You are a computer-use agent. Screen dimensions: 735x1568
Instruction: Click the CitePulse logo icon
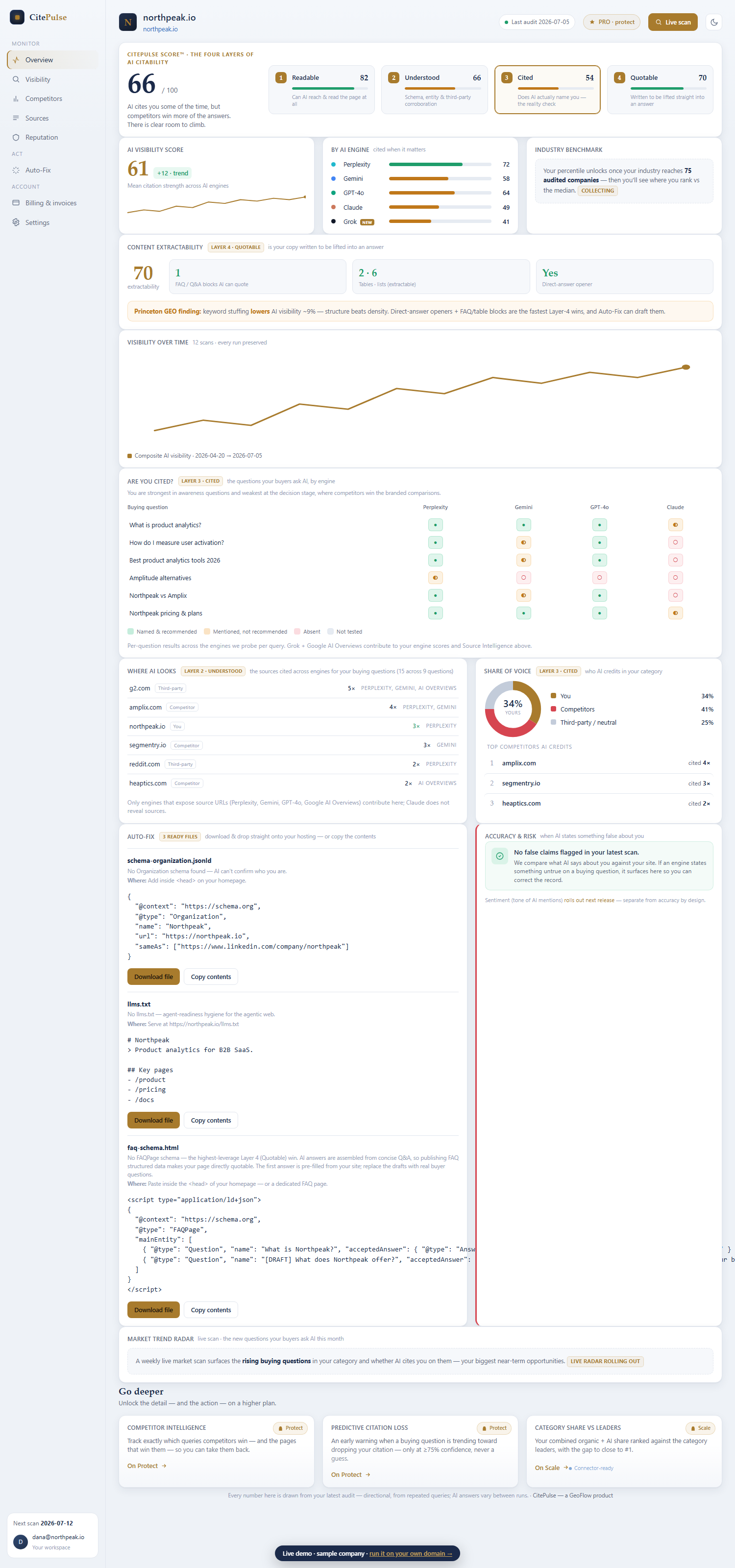pos(17,17)
